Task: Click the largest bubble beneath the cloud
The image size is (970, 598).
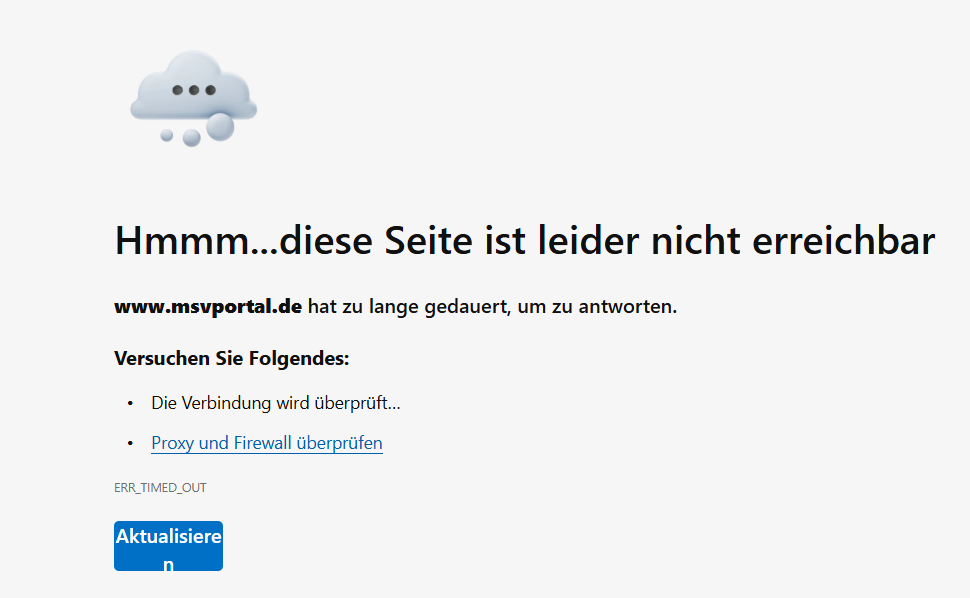Action: pyautogui.click(x=220, y=126)
